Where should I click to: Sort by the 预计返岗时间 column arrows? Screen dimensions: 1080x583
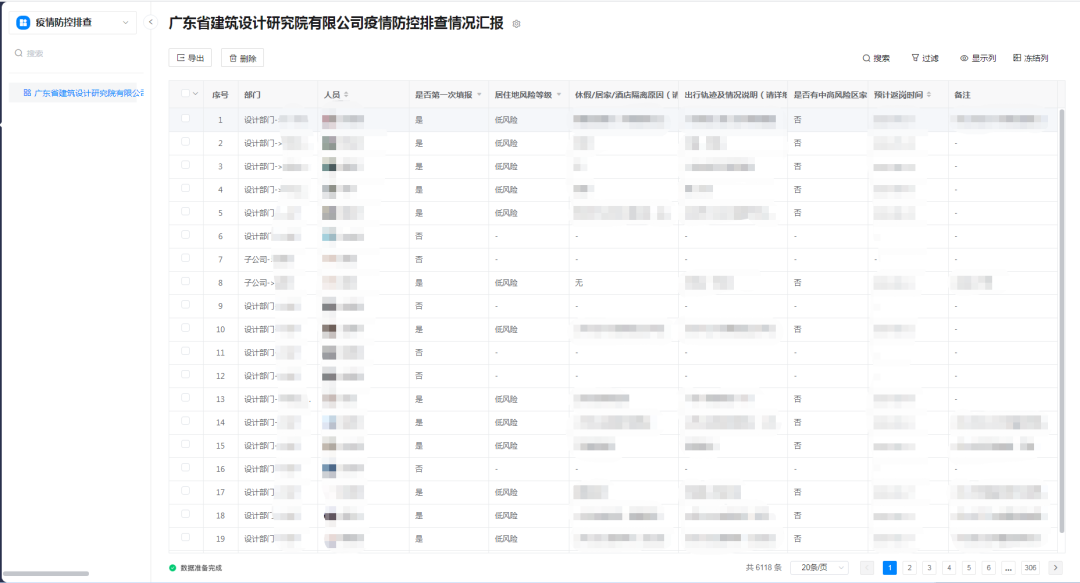[929, 94]
